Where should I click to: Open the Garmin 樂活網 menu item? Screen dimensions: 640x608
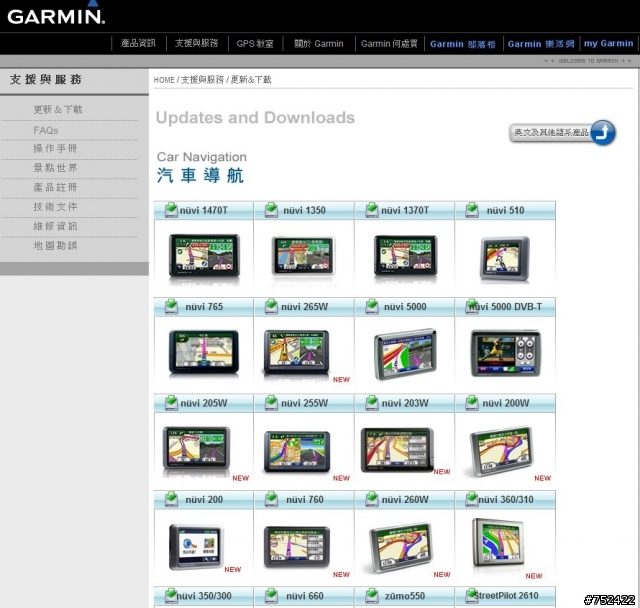pos(541,44)
